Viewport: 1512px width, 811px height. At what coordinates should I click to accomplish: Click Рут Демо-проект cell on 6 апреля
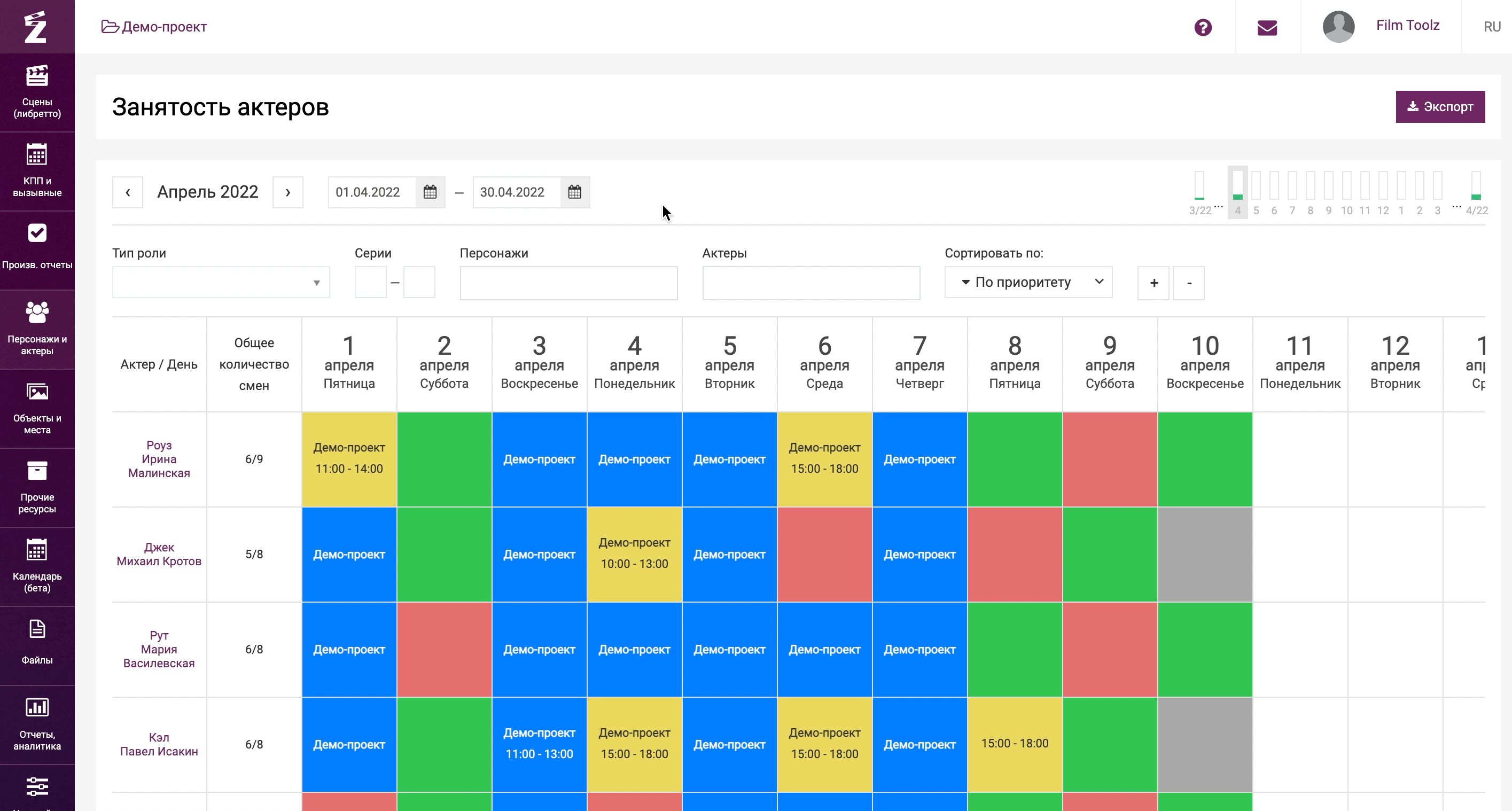coord(825,649)
